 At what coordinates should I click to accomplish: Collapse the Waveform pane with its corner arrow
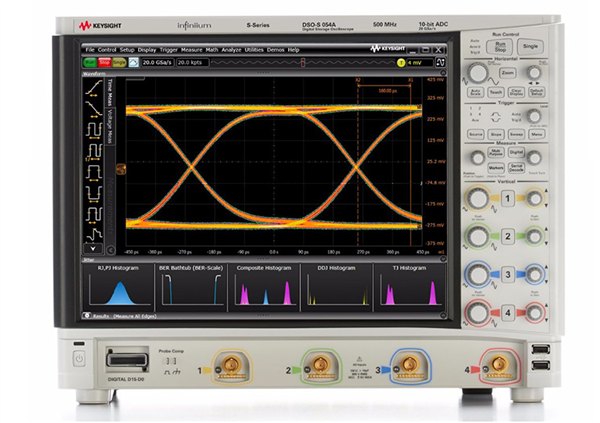(443, 73)
